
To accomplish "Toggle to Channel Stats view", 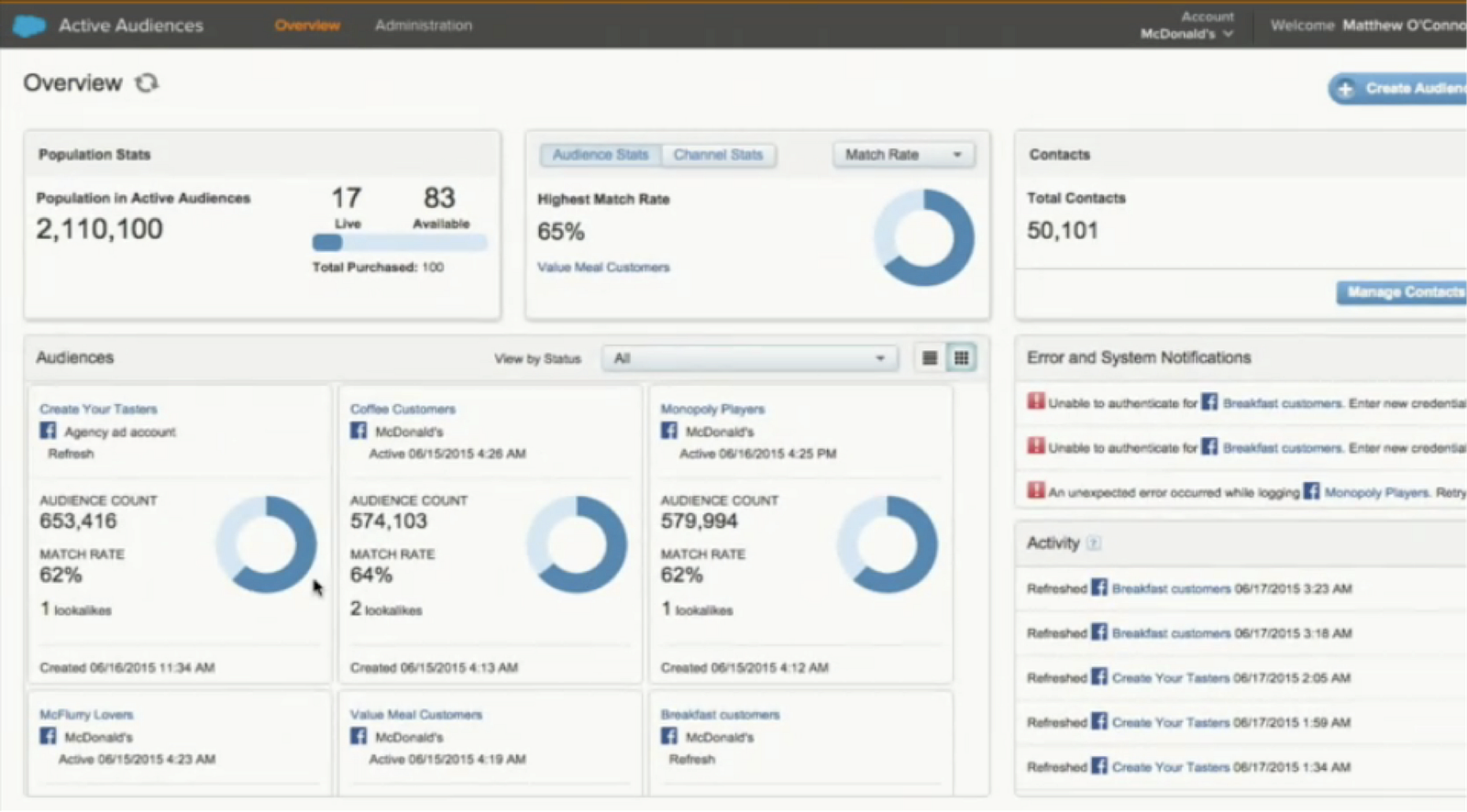I will coord(718,155).
